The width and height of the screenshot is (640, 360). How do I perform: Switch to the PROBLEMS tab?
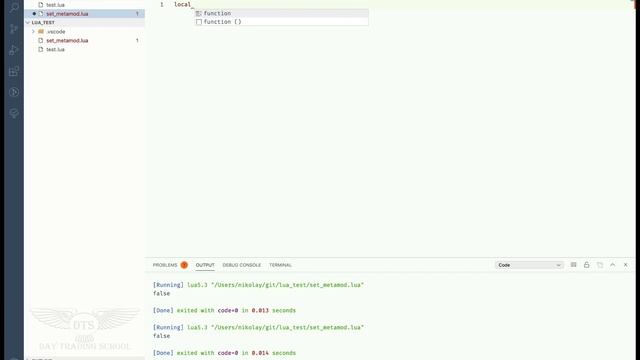tap(165, 265)
